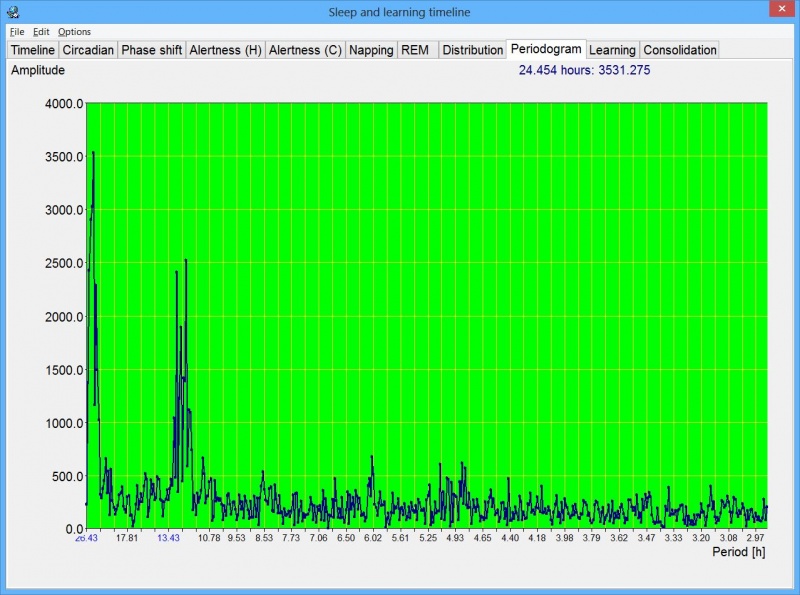The width and height of the screenshot is (800, 595).
Task: Open the Napping tab
Action: 371,49
